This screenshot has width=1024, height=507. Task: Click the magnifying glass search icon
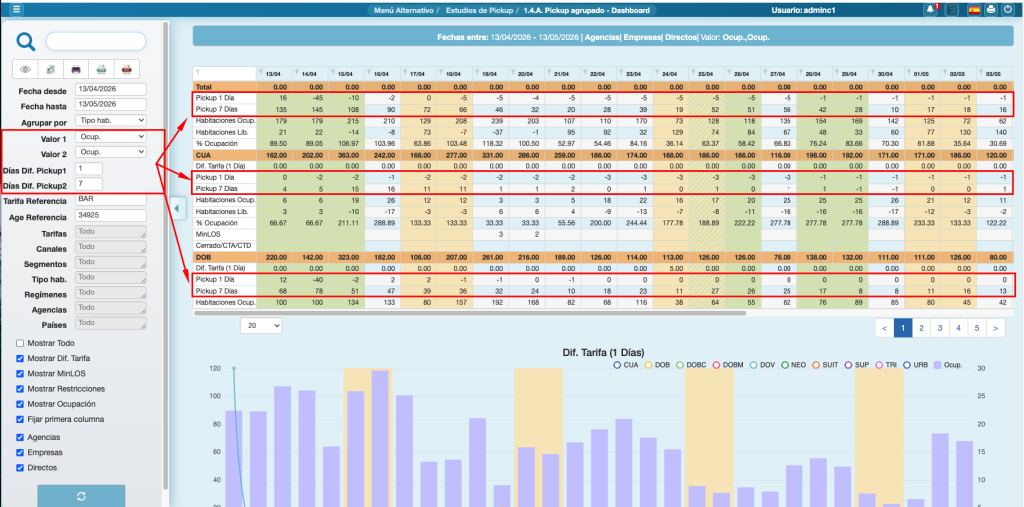tap(27, 42)
